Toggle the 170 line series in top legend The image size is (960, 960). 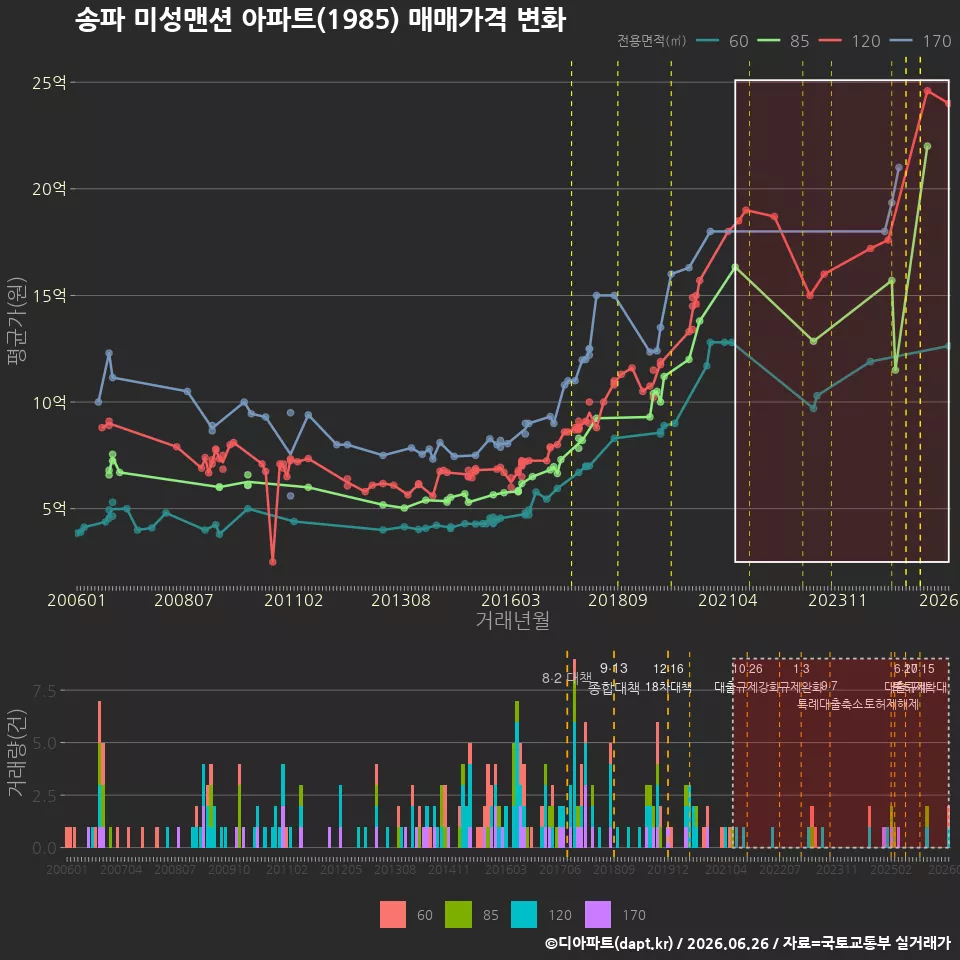coord(920,41)
